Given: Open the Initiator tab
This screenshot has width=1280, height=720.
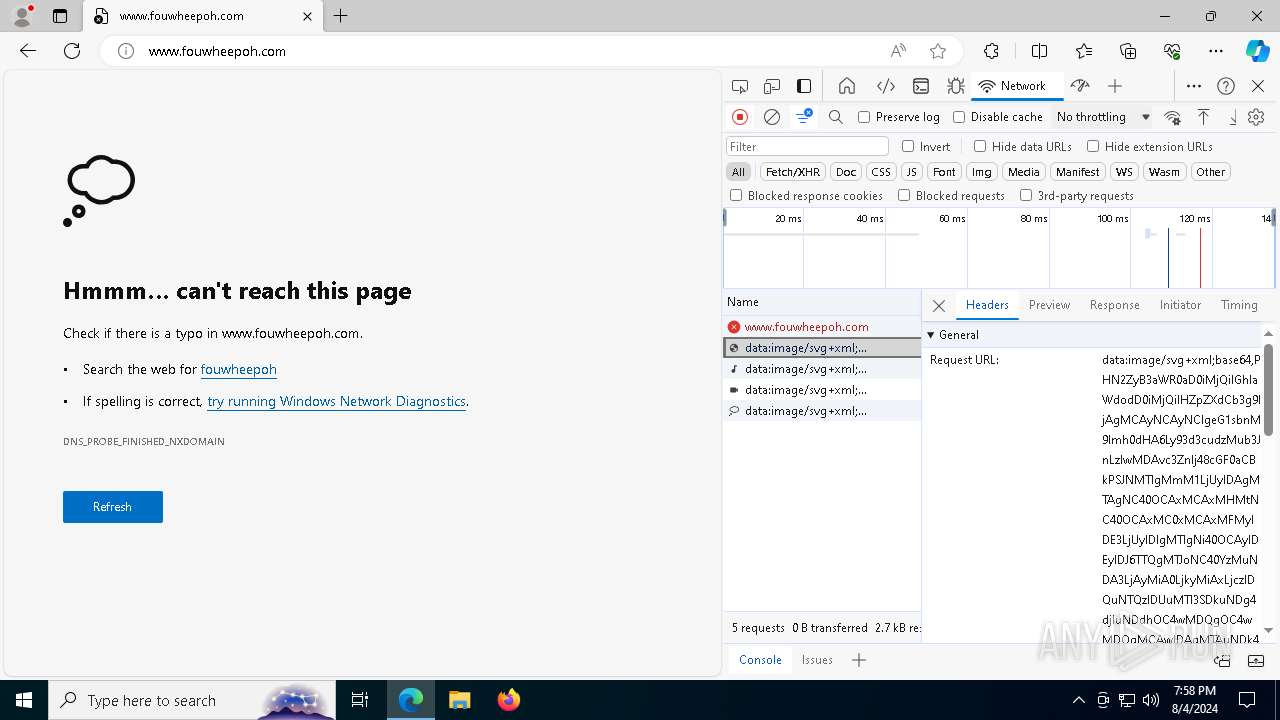Looking at the screenshot, I should 1180,305.
